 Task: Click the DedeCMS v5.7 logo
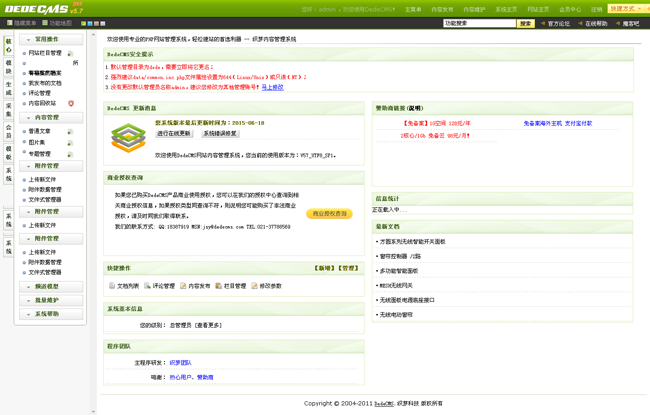pyautogui.click(x=44, y=8)
